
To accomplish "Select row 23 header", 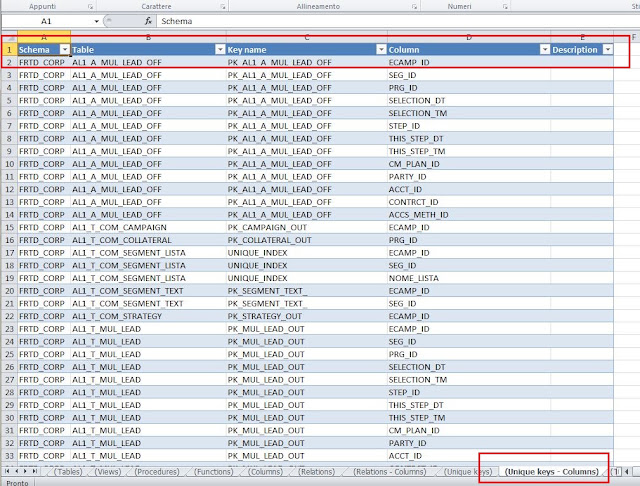I will coord(9,329).
